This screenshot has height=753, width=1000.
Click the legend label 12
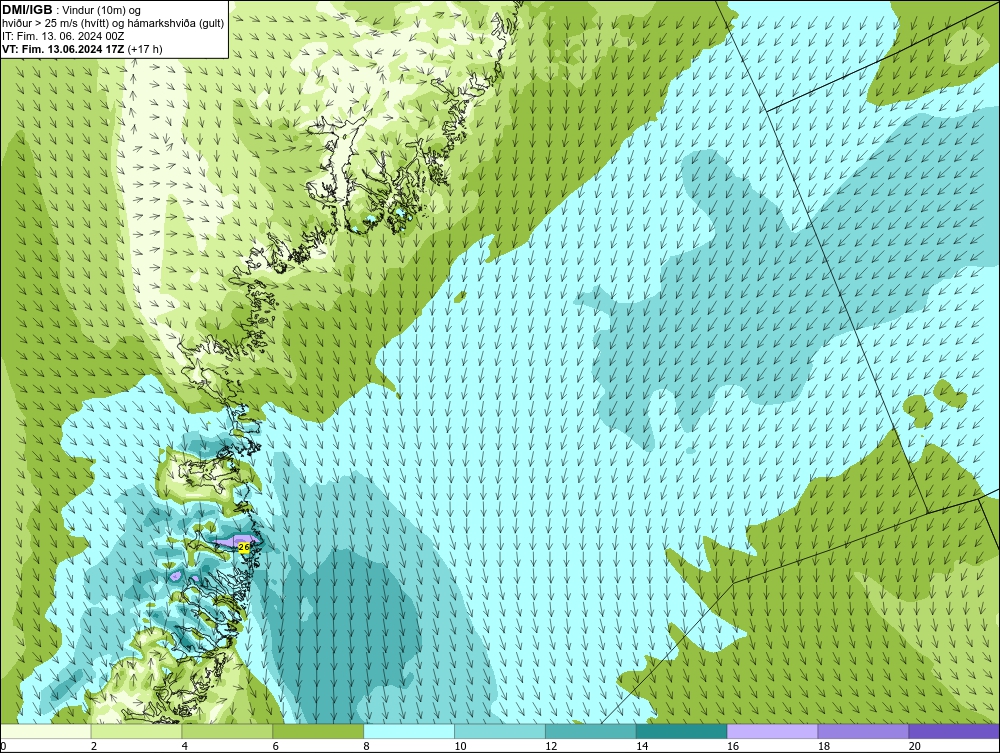pos(551,746)
